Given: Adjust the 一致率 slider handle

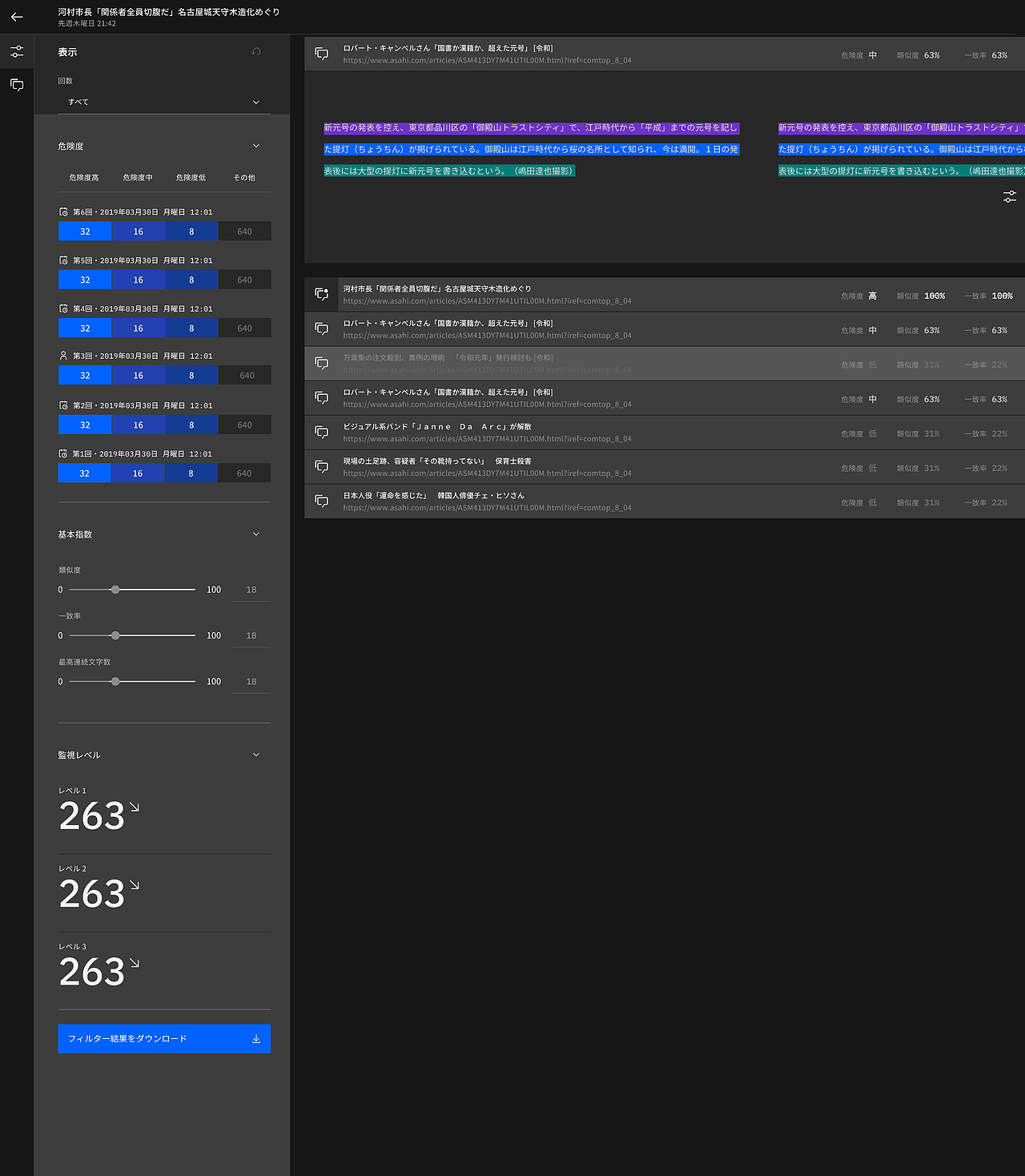Looking at the screenshot, I should [x=115, y=635].
